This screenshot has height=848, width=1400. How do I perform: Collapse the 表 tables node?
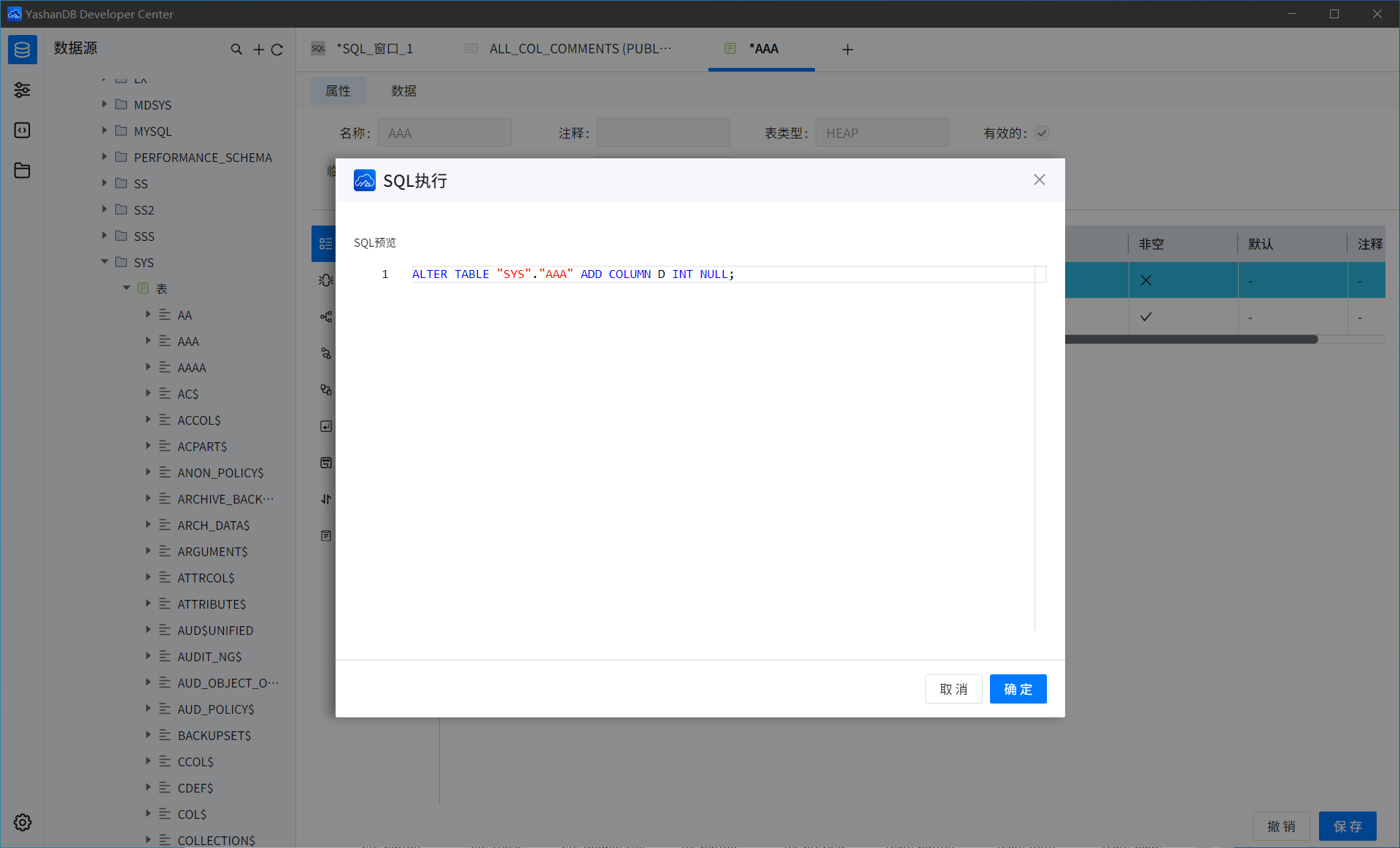126,288
